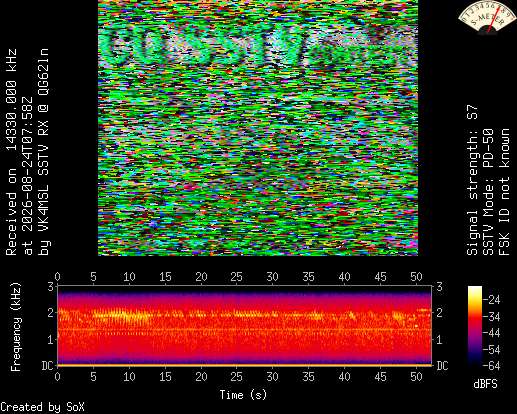Click the Time (s) axis title
The image size is (517, 414).
[243, 395]
